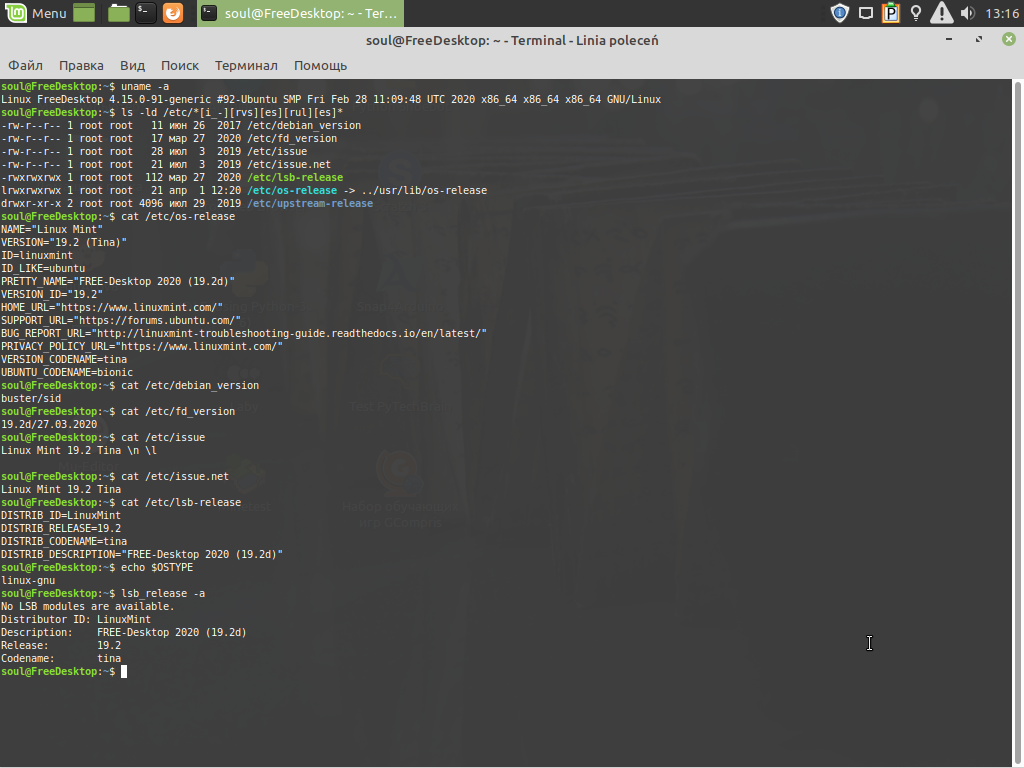Launch Firefox from the panel
This screenshot has height=768, width=1024.
pyautogui.click(x=173, y=13)
